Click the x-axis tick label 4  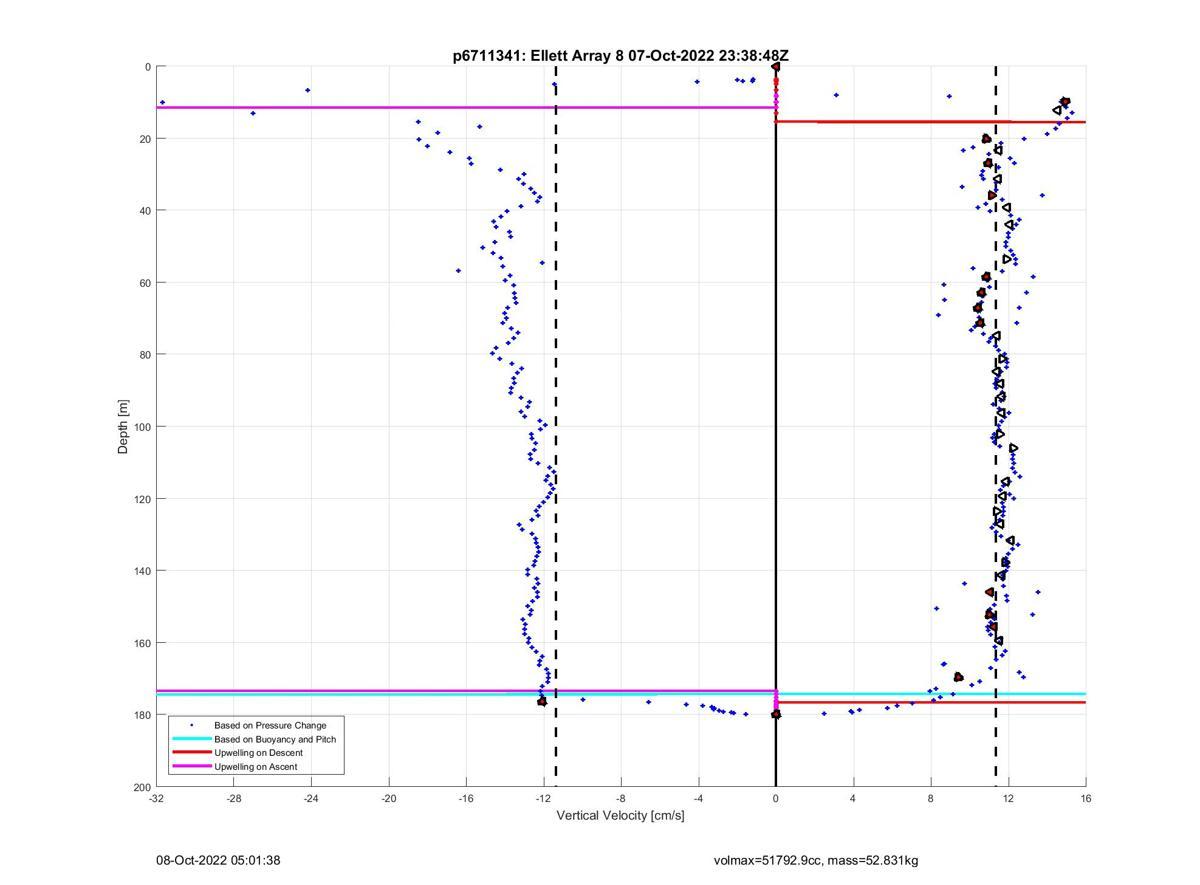click(x=853, y=798)
